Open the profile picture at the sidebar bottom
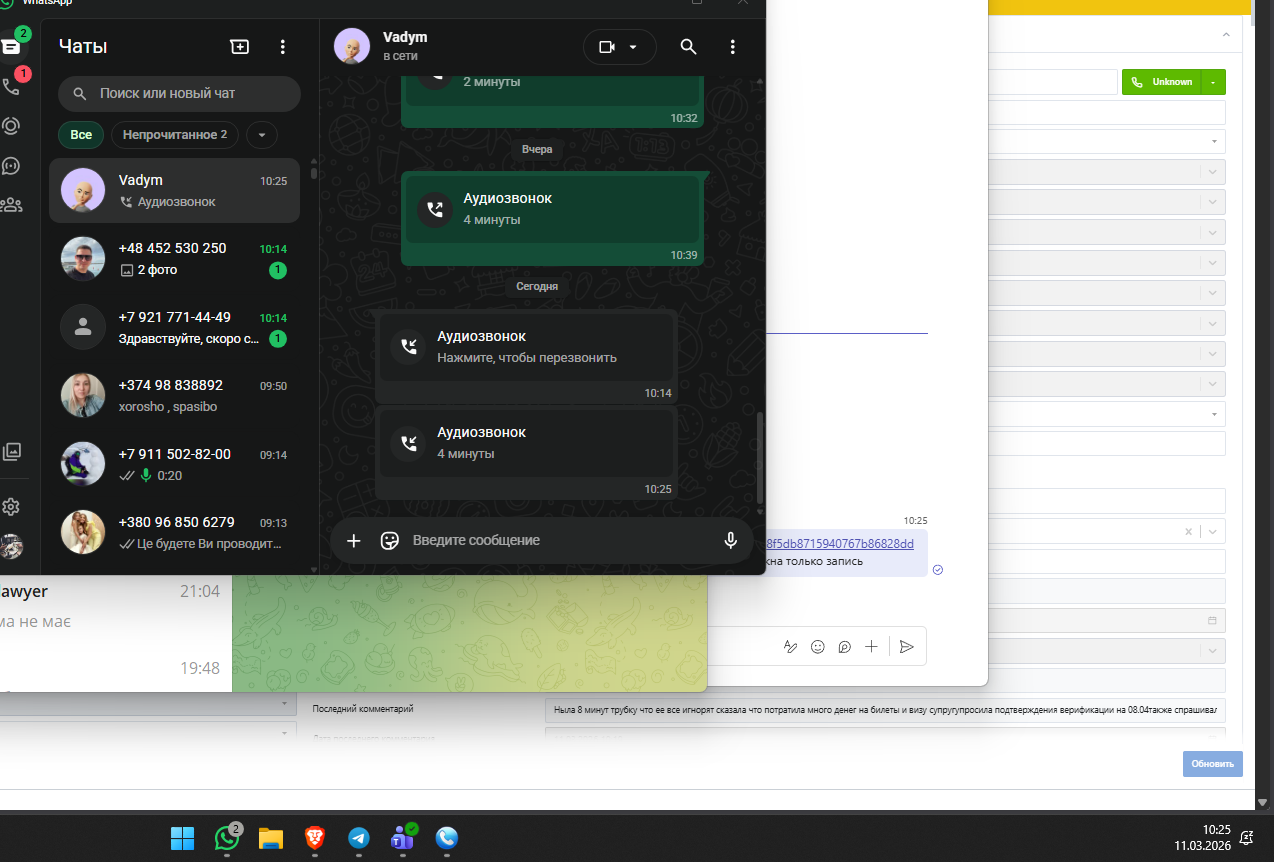1274x862 pixels. [12, 546]
